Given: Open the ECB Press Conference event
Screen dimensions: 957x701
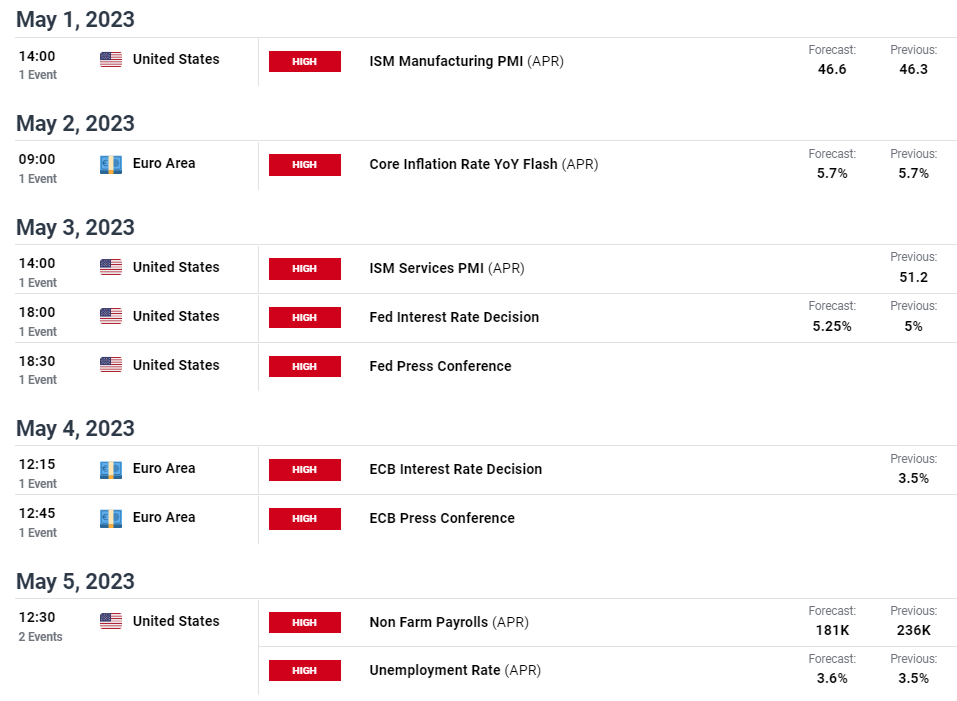Looking at the screenshot, I should pyautogui.click(x=442, y=518).
